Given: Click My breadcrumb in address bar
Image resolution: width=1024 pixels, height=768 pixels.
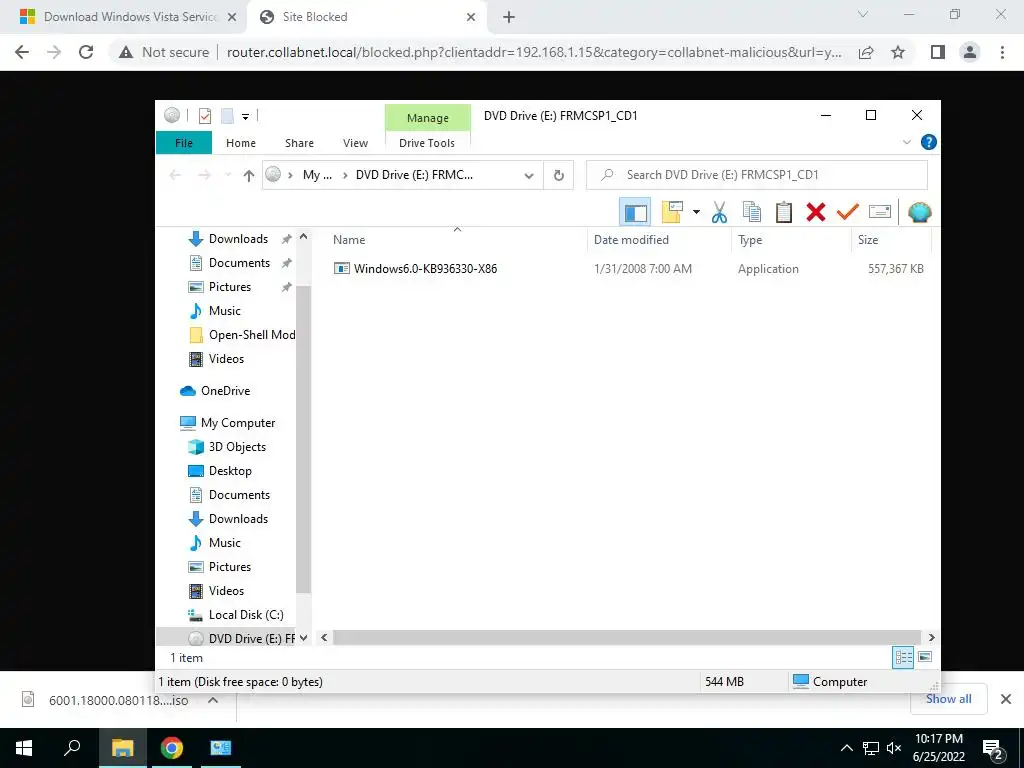Looking at the screenshot, I should click(x=317, y=175).
